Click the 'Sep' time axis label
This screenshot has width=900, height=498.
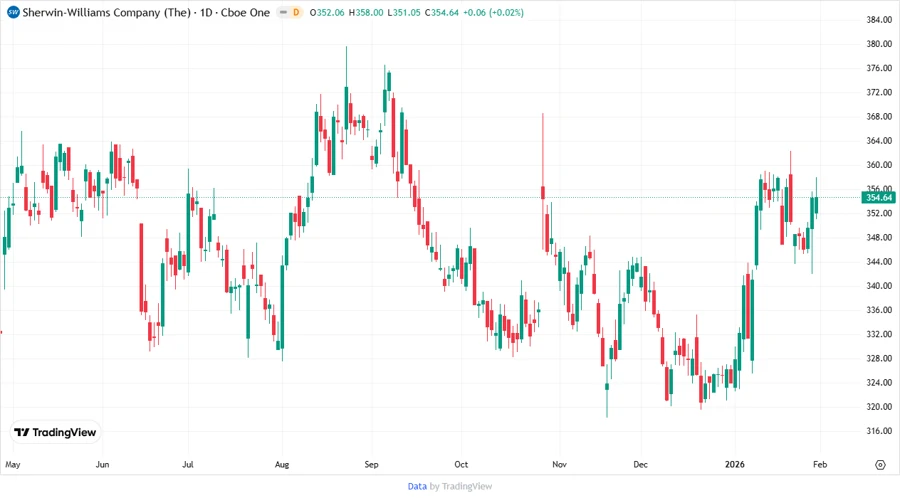(x=371, y=464)
